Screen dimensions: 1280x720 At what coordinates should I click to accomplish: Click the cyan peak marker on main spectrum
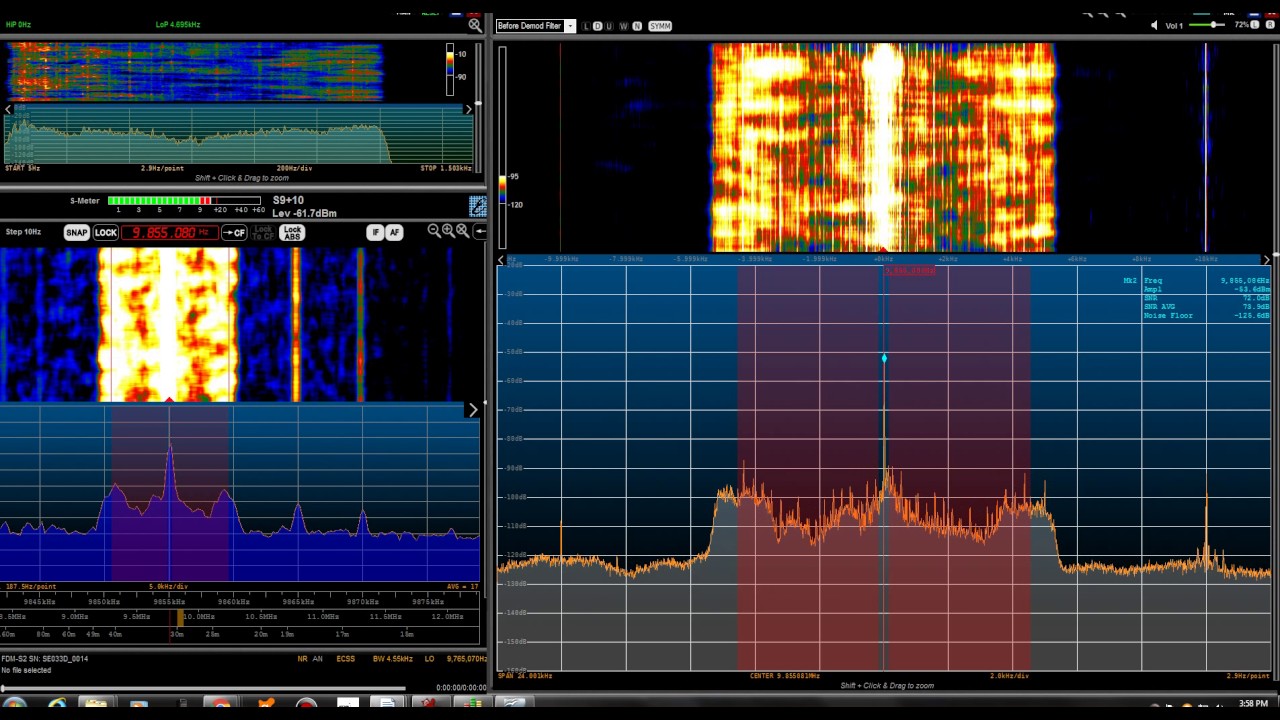click(x=884, y=358)
